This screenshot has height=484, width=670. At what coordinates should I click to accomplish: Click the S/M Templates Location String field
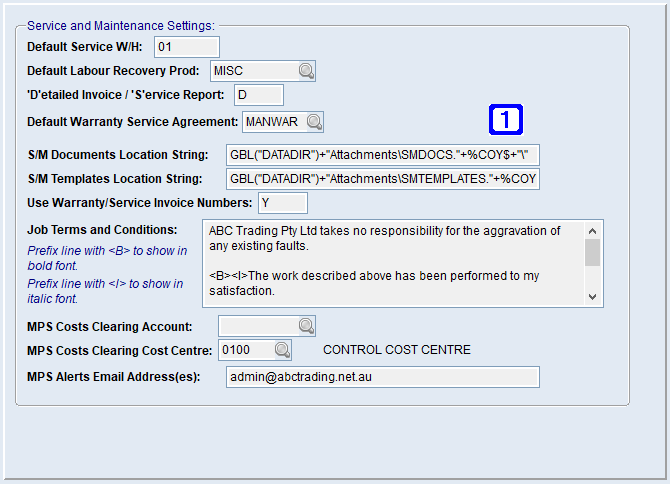(382, 179)
